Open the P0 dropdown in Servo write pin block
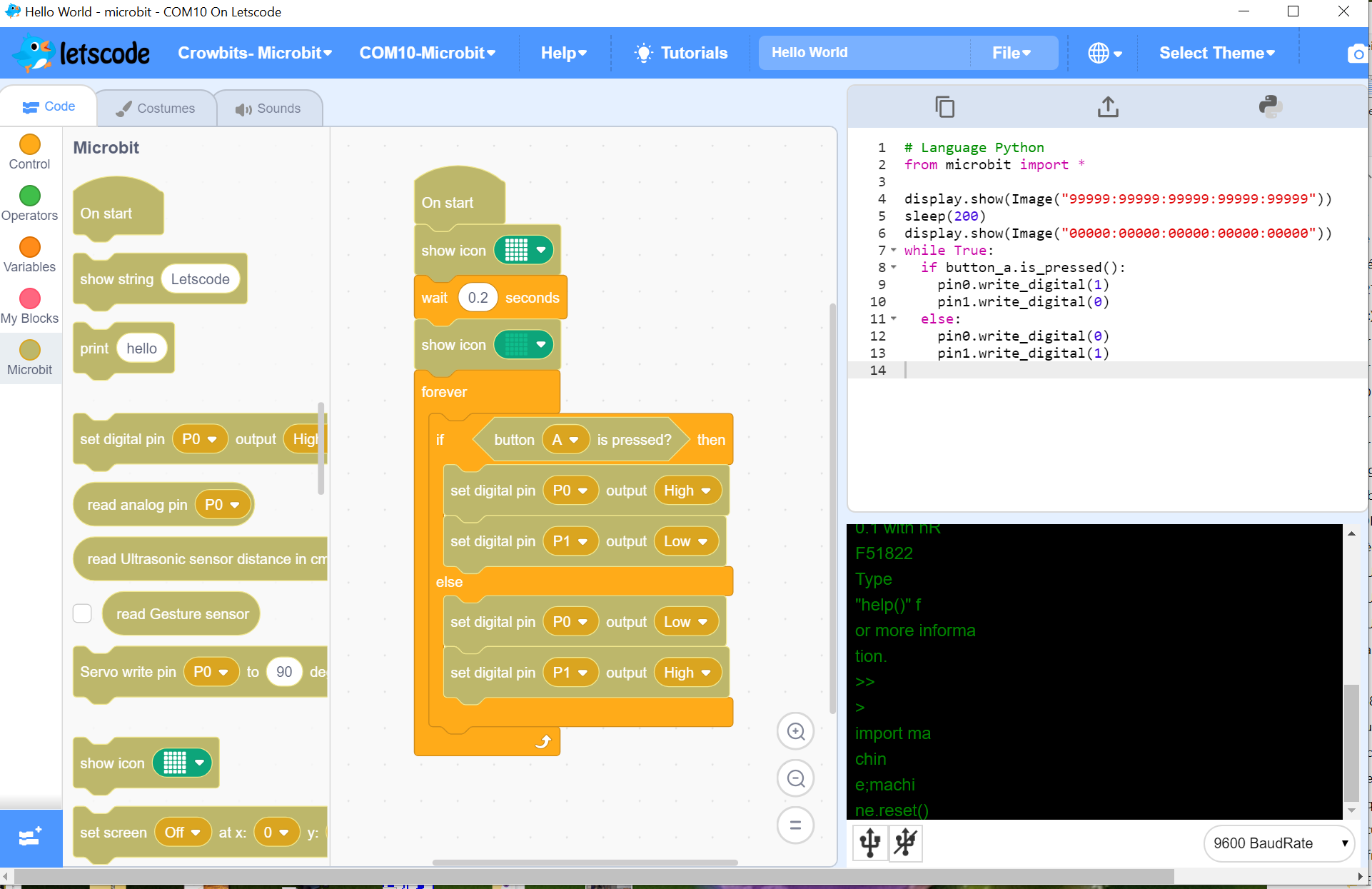1372x889 pixels. coord(211,672)
